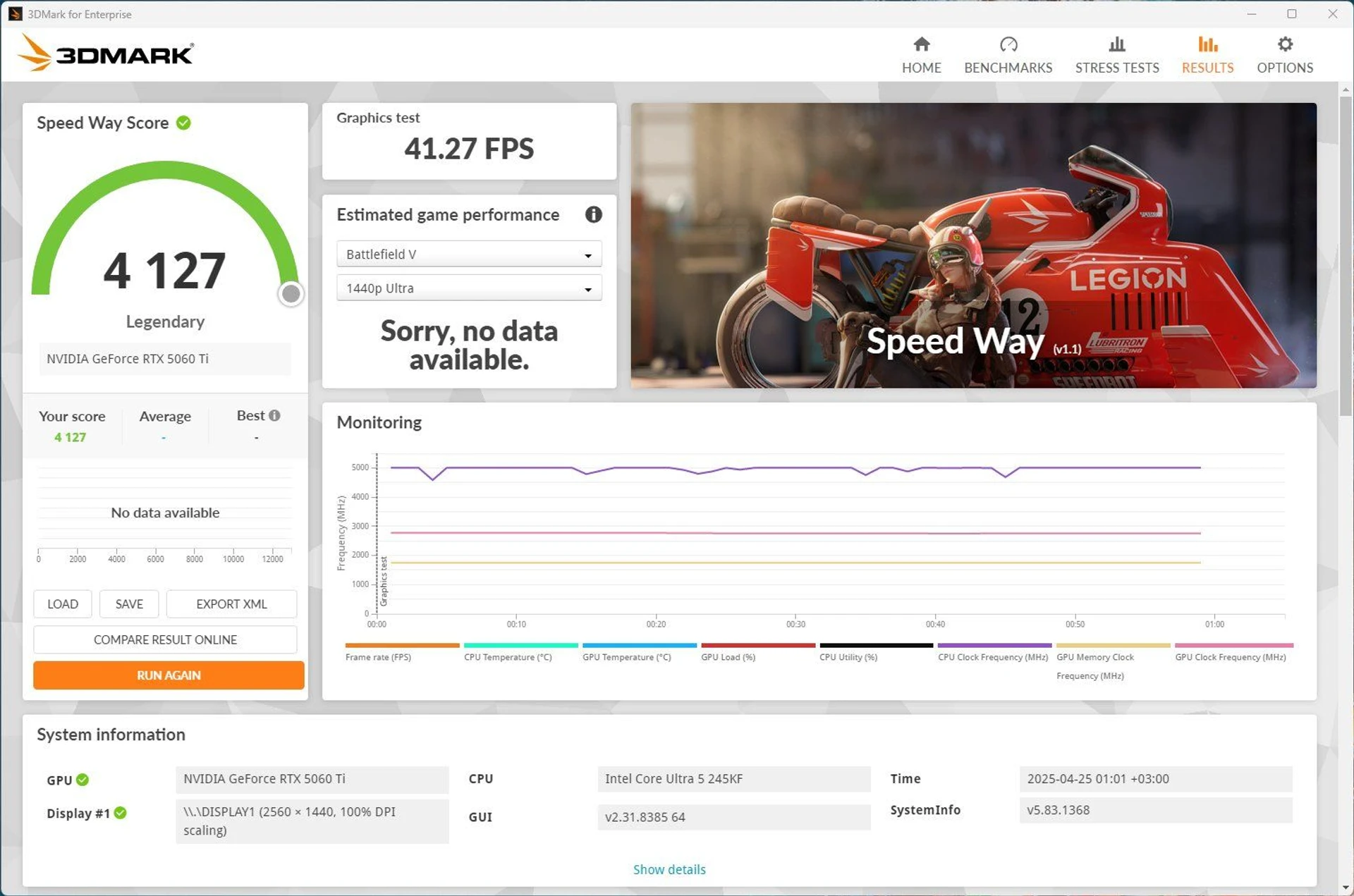Image resolution: width=1354 pixels, height=896 pixels.
Task: Open the OPTIONS tab
Action: [x=1285, y=56]
